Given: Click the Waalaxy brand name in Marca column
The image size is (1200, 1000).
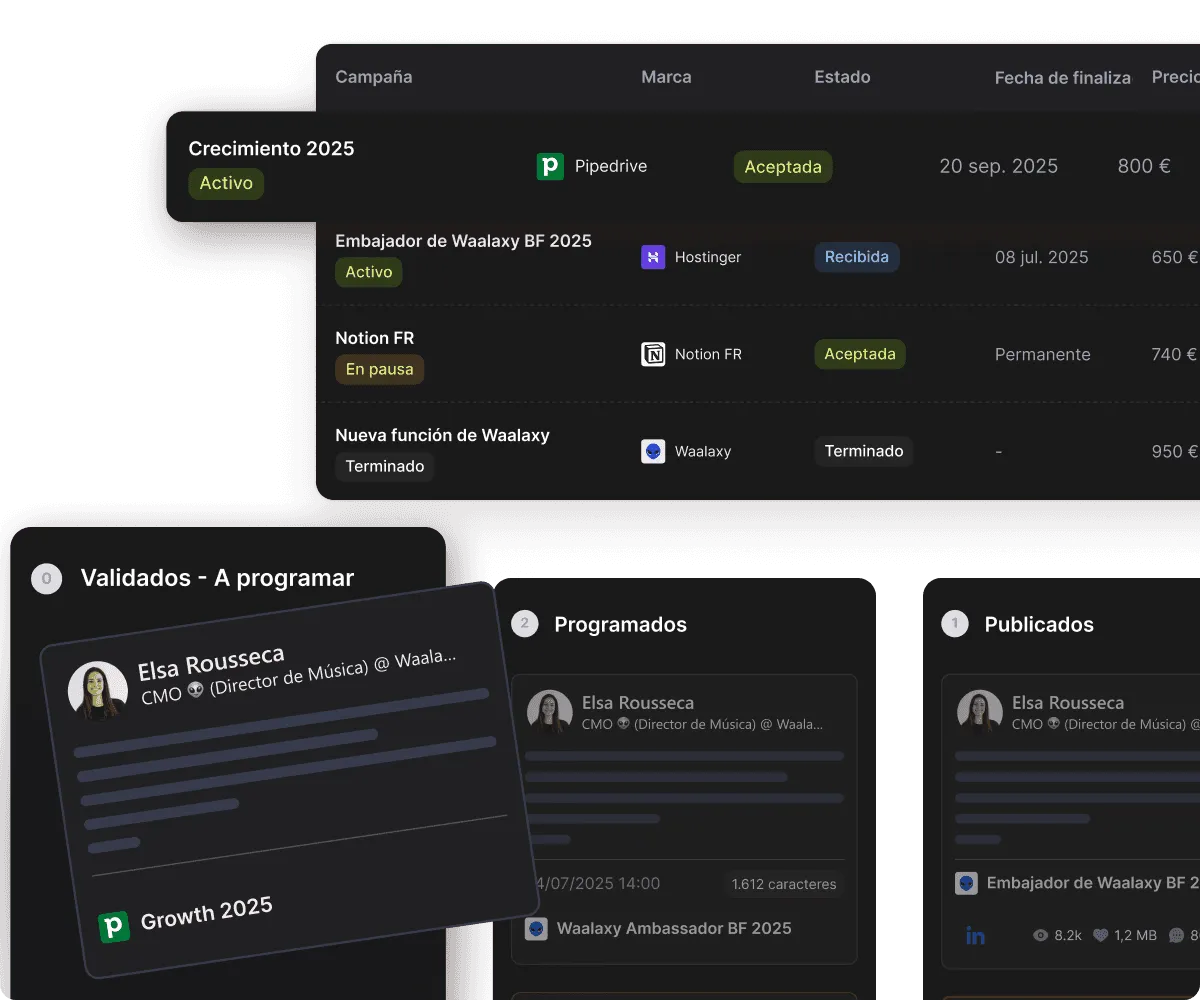Looking at the screenshot, I should coord(703,451).
